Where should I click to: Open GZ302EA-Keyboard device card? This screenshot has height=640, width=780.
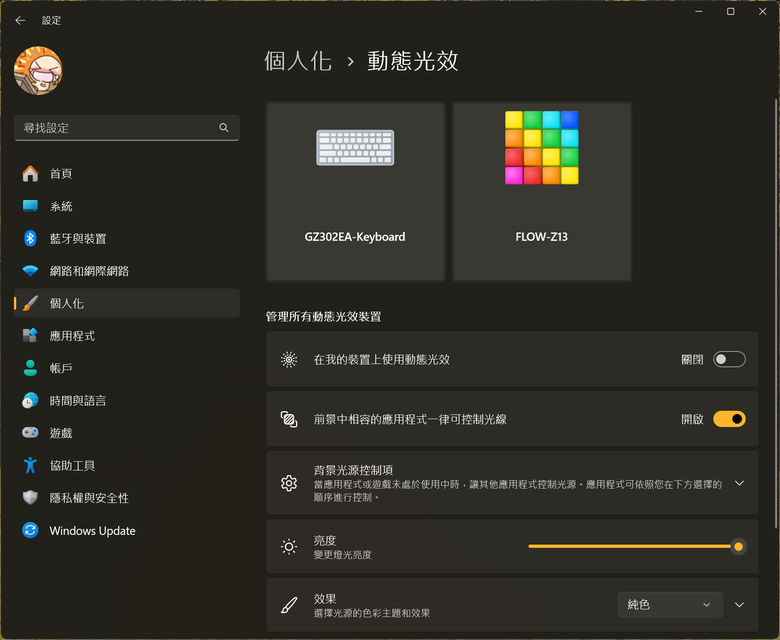[355, 192]
